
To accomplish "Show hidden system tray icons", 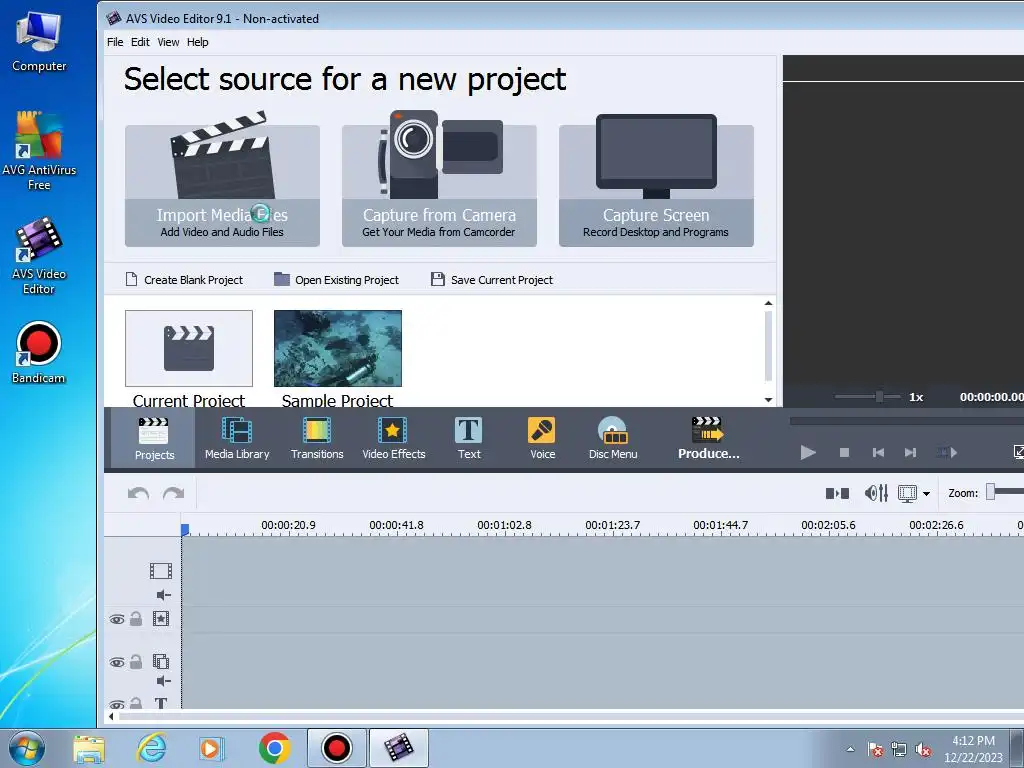I will 850,749.
